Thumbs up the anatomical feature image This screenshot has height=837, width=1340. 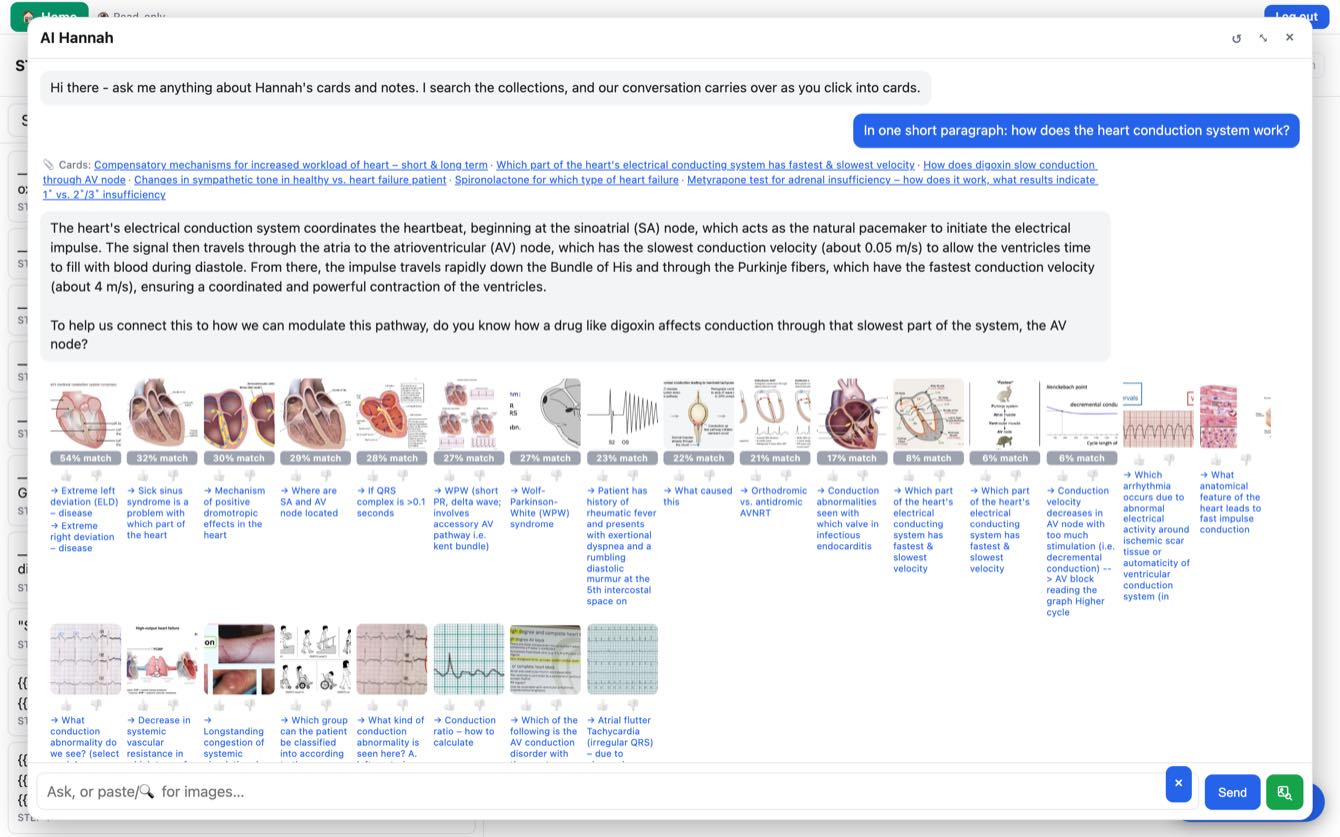(x=1216, y=460)
